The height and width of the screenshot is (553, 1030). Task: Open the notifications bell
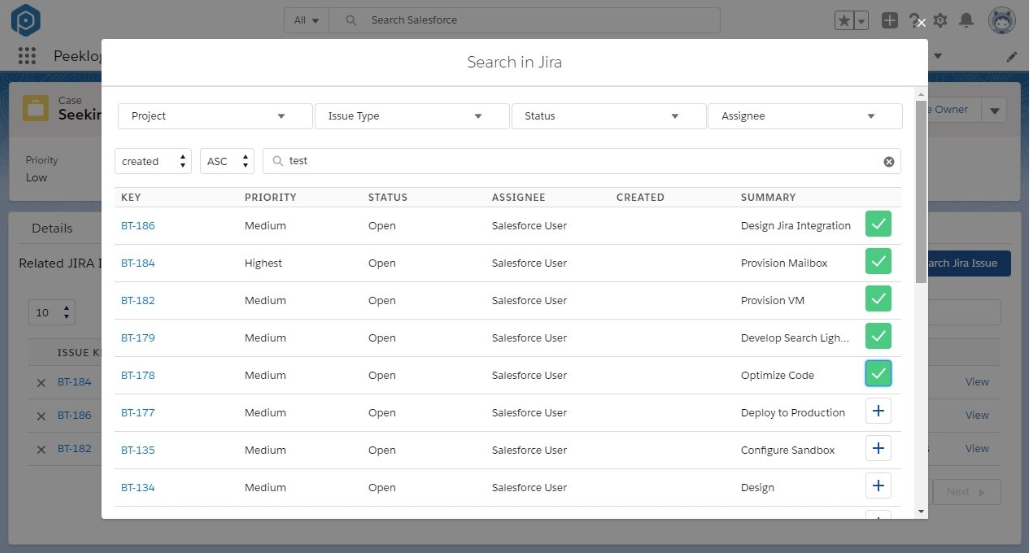coord(966,20)
